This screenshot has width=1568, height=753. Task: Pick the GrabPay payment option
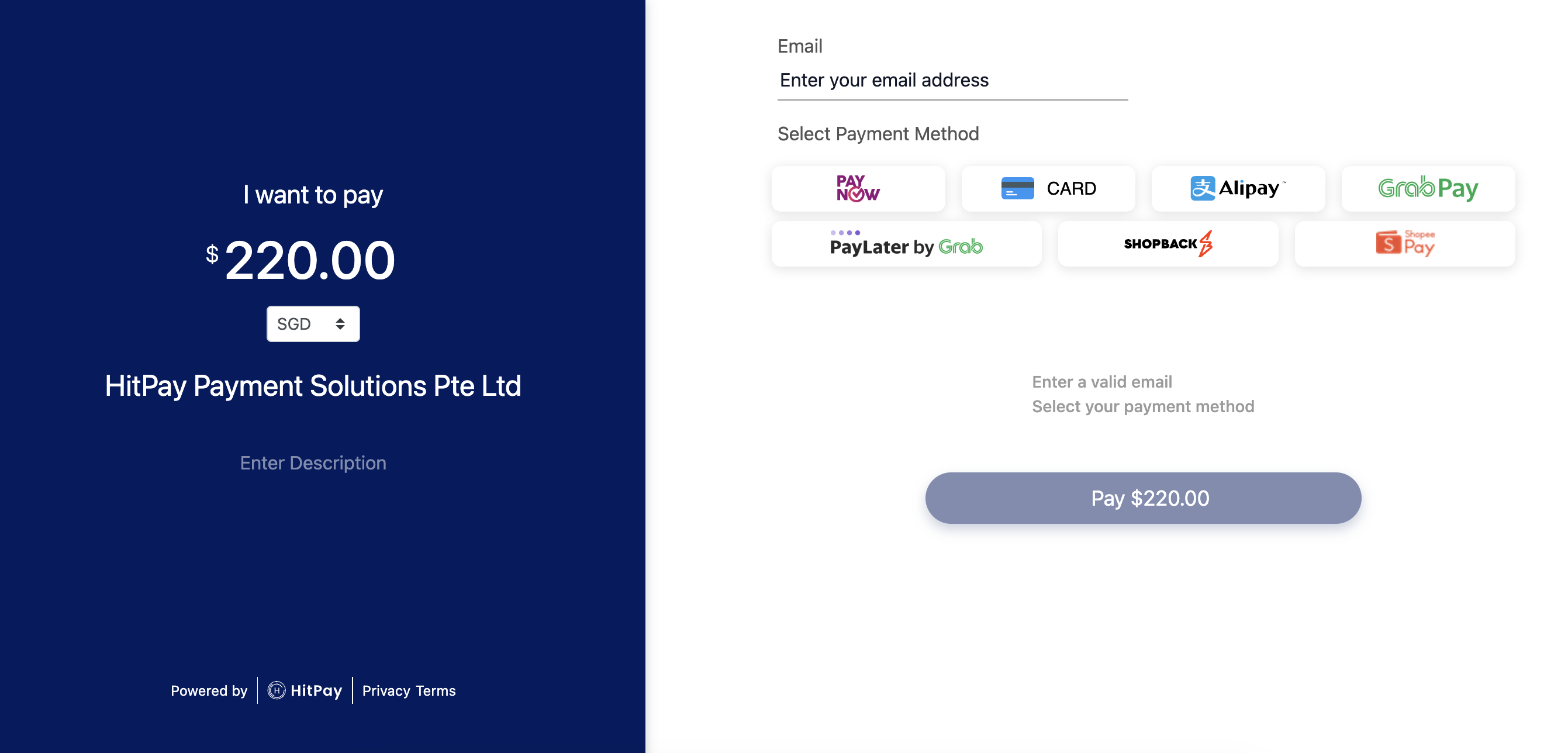pos(1427,189)
